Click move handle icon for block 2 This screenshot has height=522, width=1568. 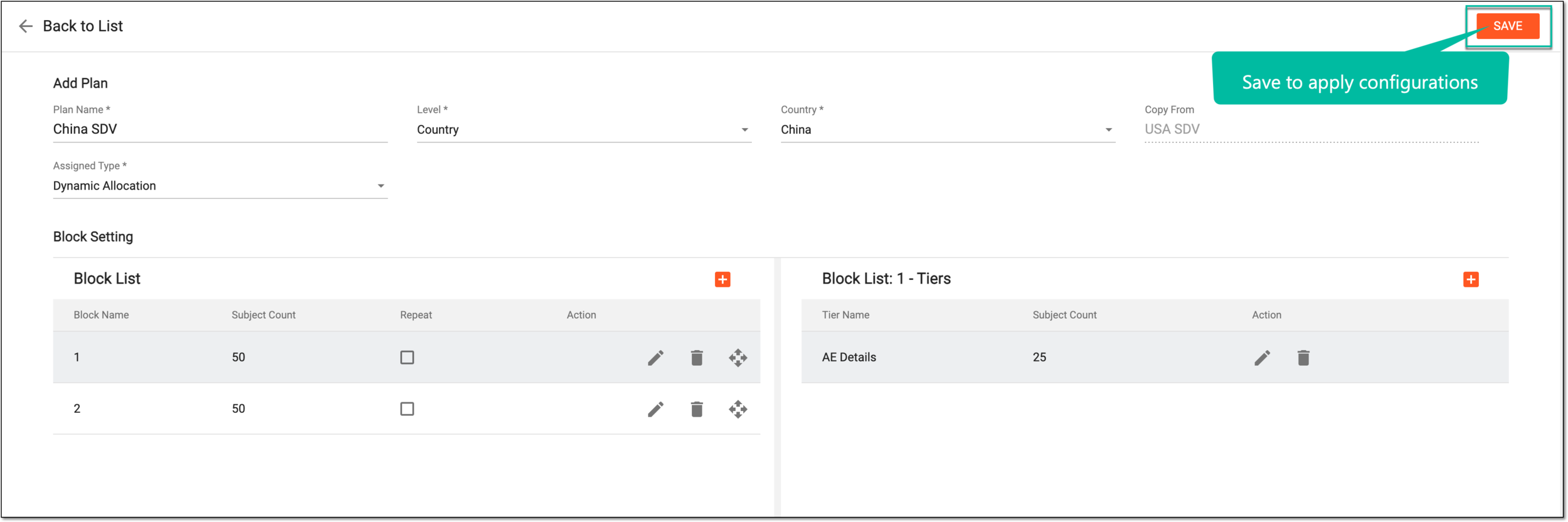[738, 409]
